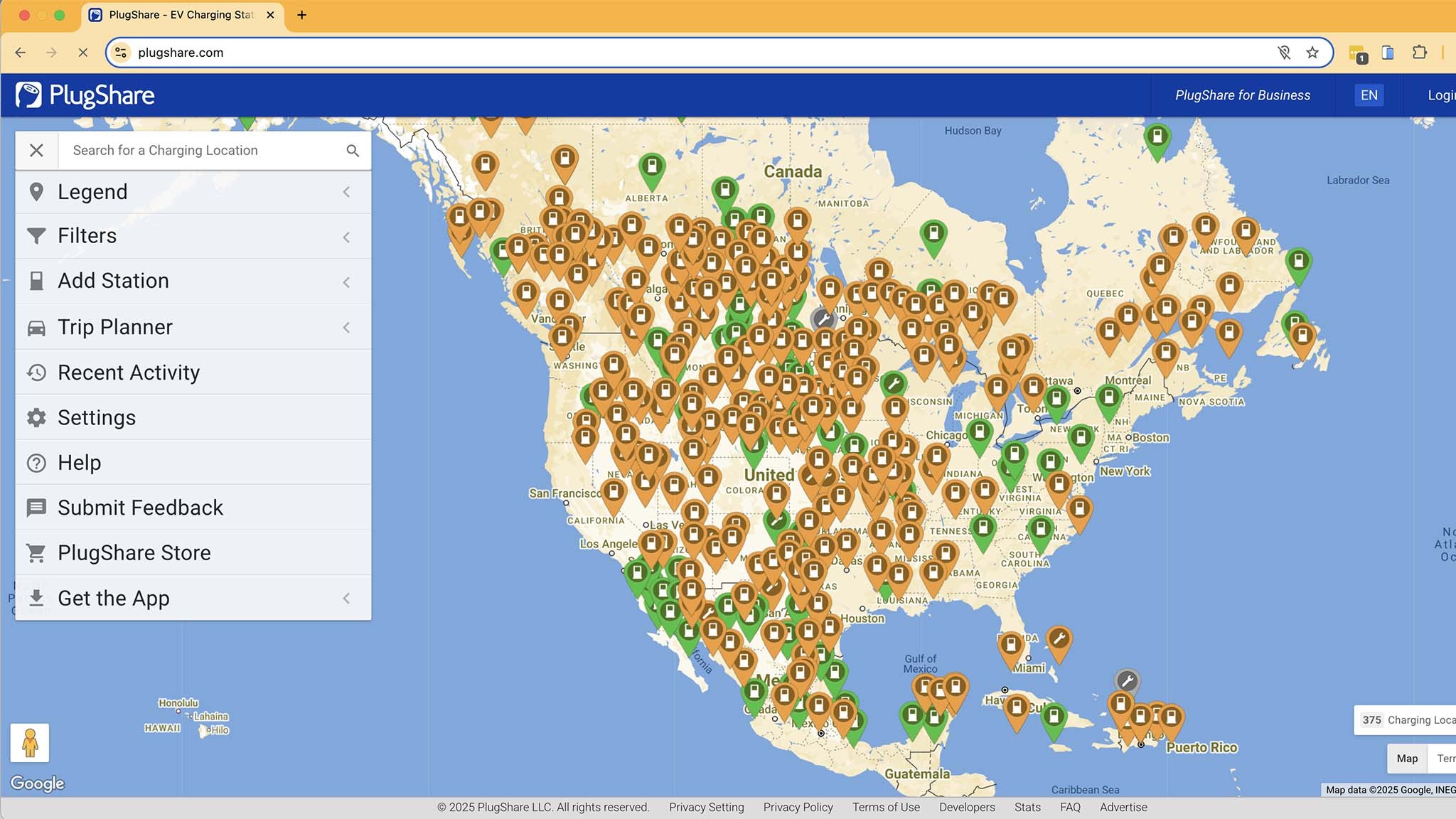Click the PlugShare logo icon
The width and height of the screenshot is (1456, 819).
[x=29, y=95]
